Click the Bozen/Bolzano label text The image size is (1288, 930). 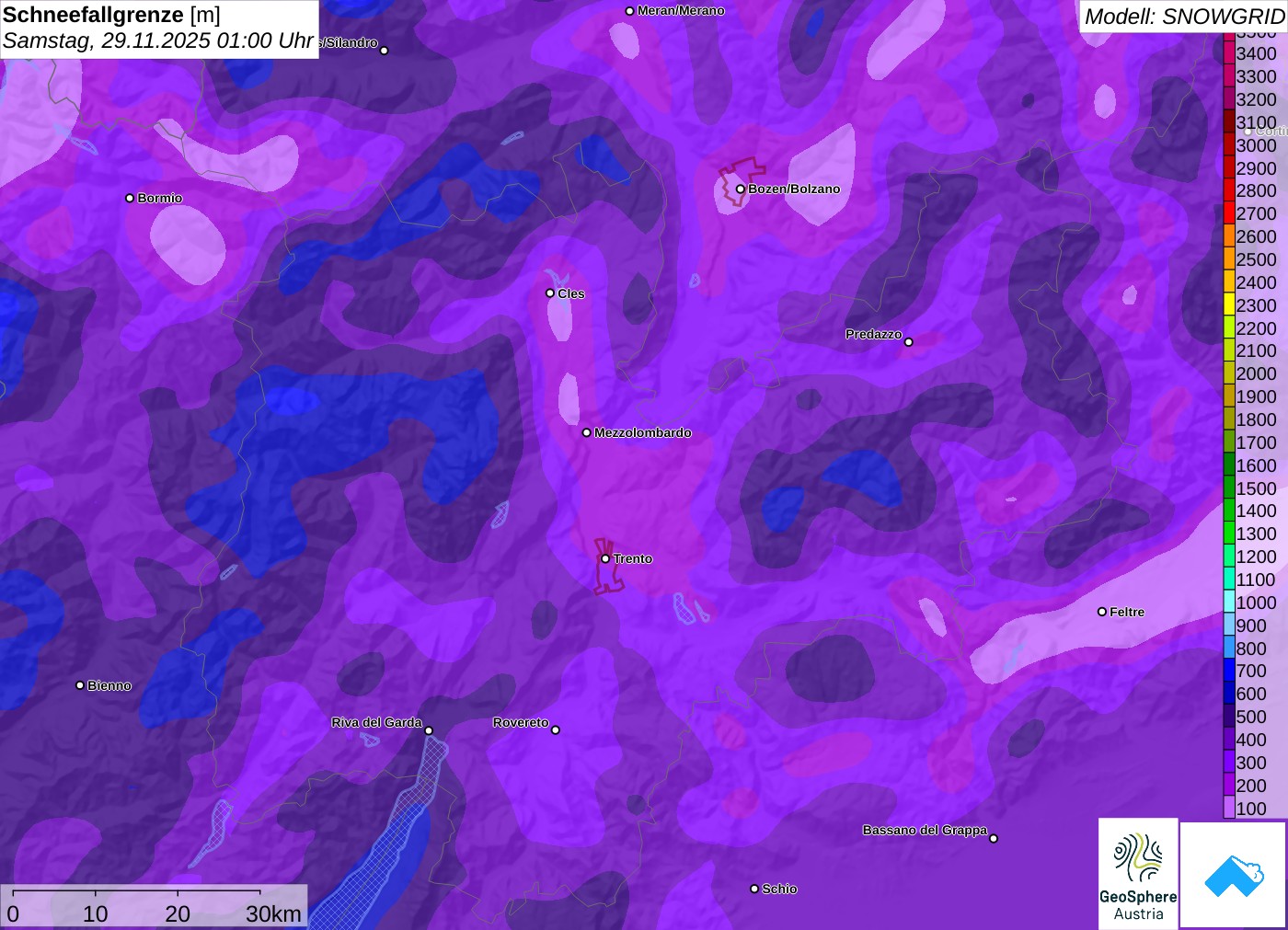794,189
